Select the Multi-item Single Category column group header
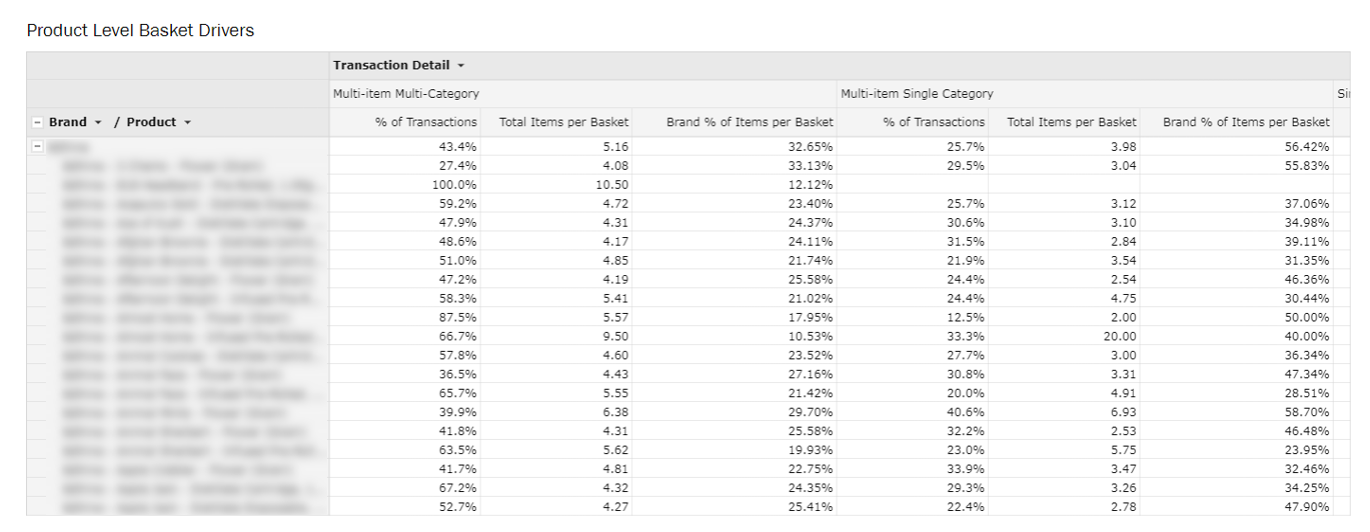 917,94
